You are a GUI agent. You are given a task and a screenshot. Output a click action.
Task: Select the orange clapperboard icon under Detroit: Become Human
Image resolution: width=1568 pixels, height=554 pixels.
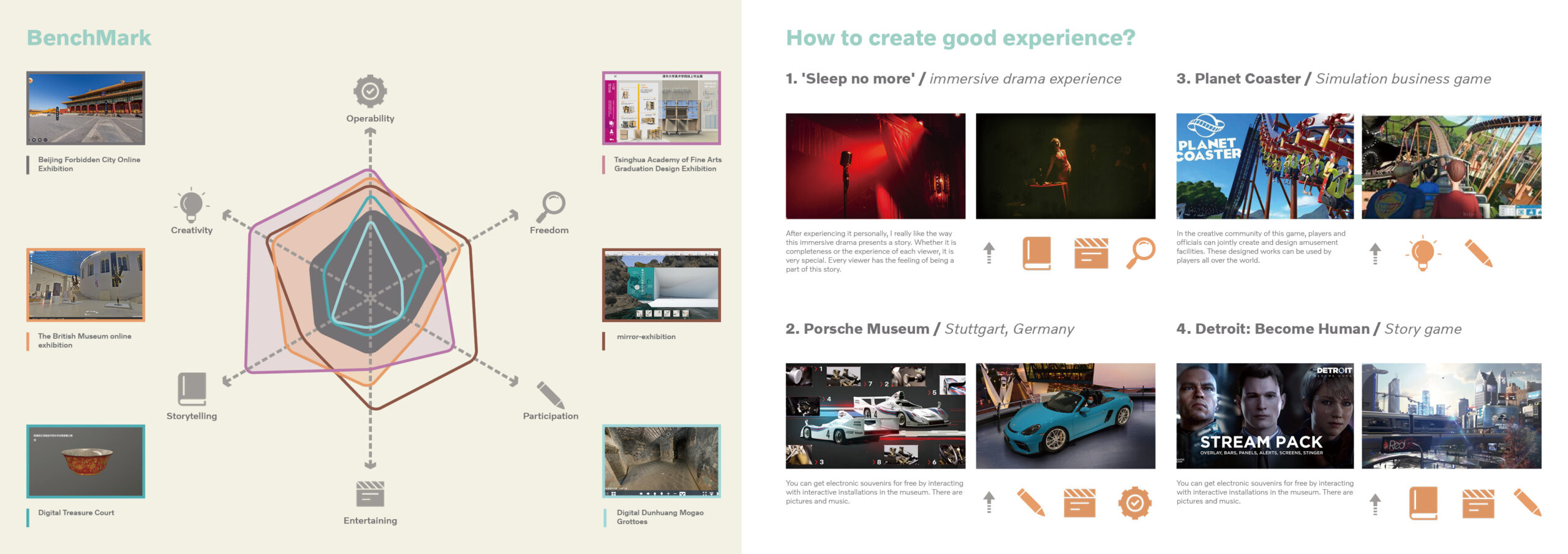(1478, 504)
